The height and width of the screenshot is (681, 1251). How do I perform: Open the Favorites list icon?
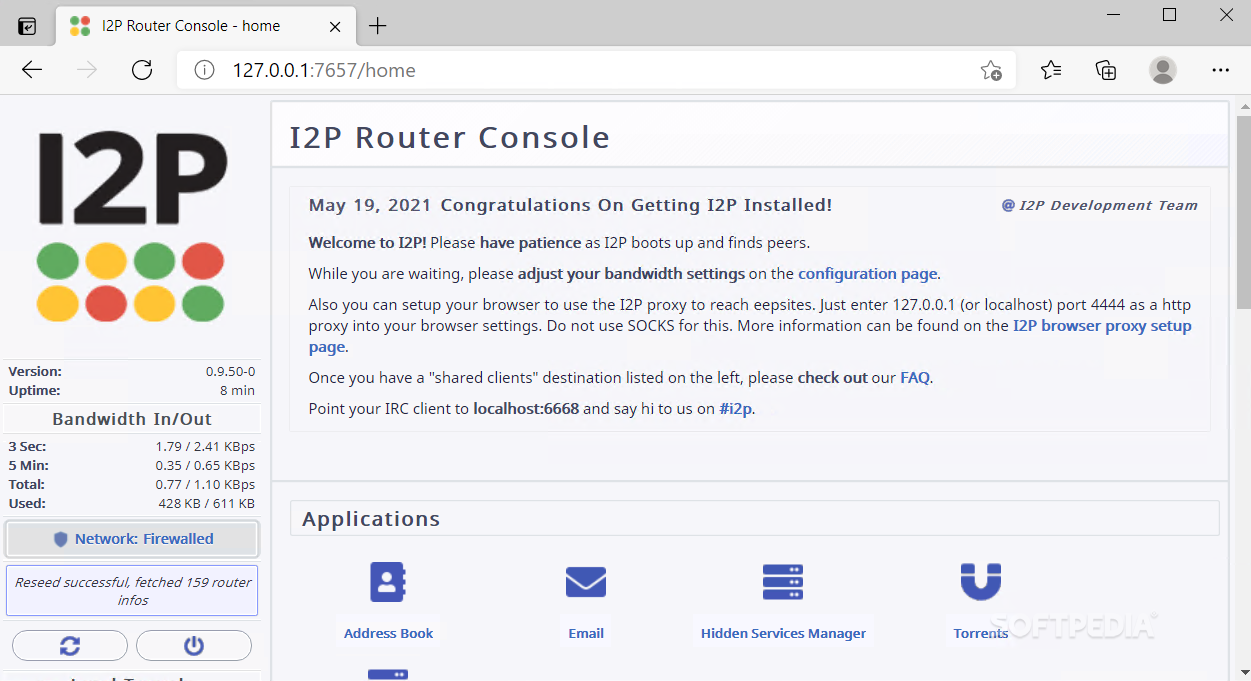(x=1051, y=70)
